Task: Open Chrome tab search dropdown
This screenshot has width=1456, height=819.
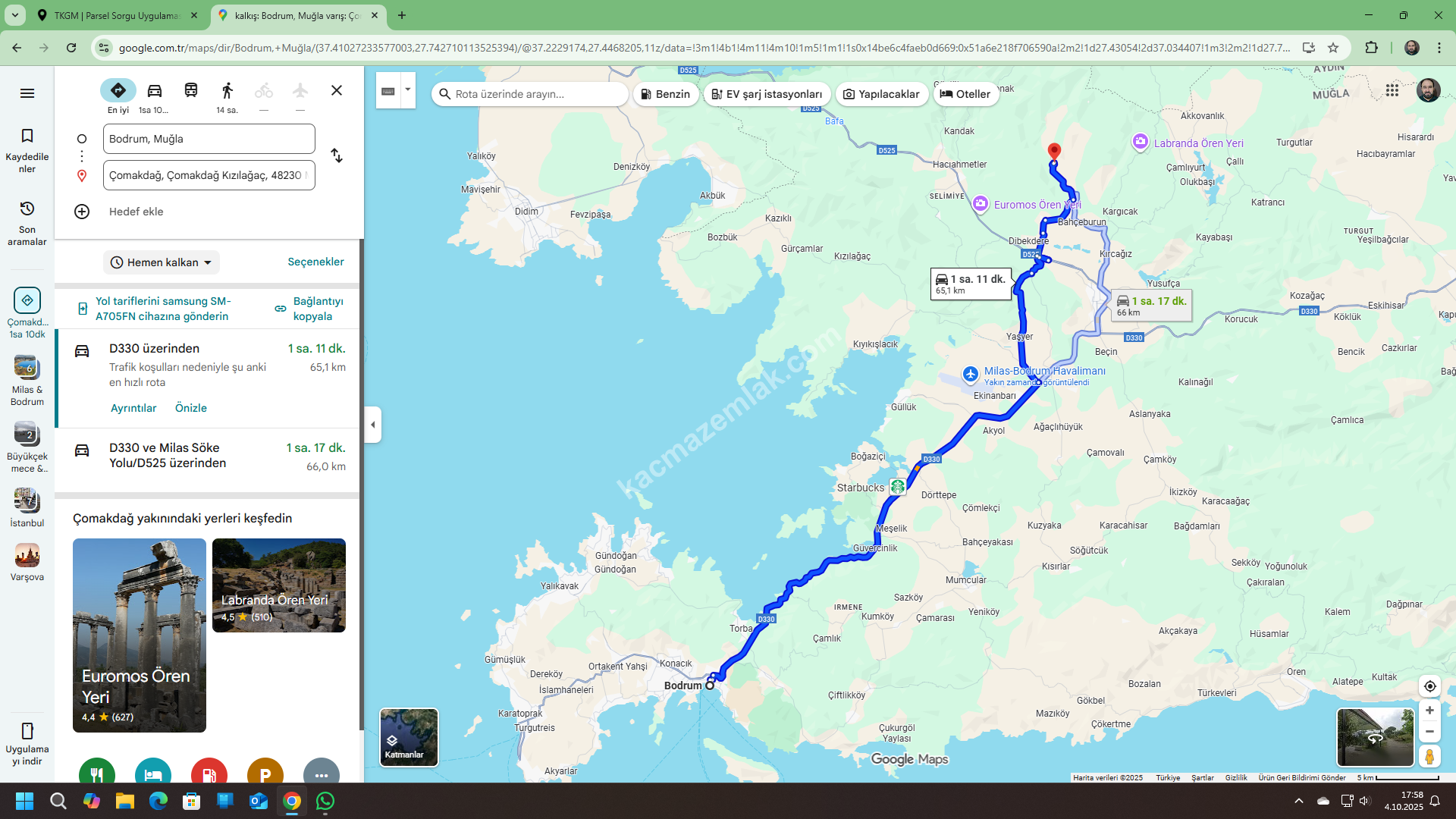Action: coord(15,15)
